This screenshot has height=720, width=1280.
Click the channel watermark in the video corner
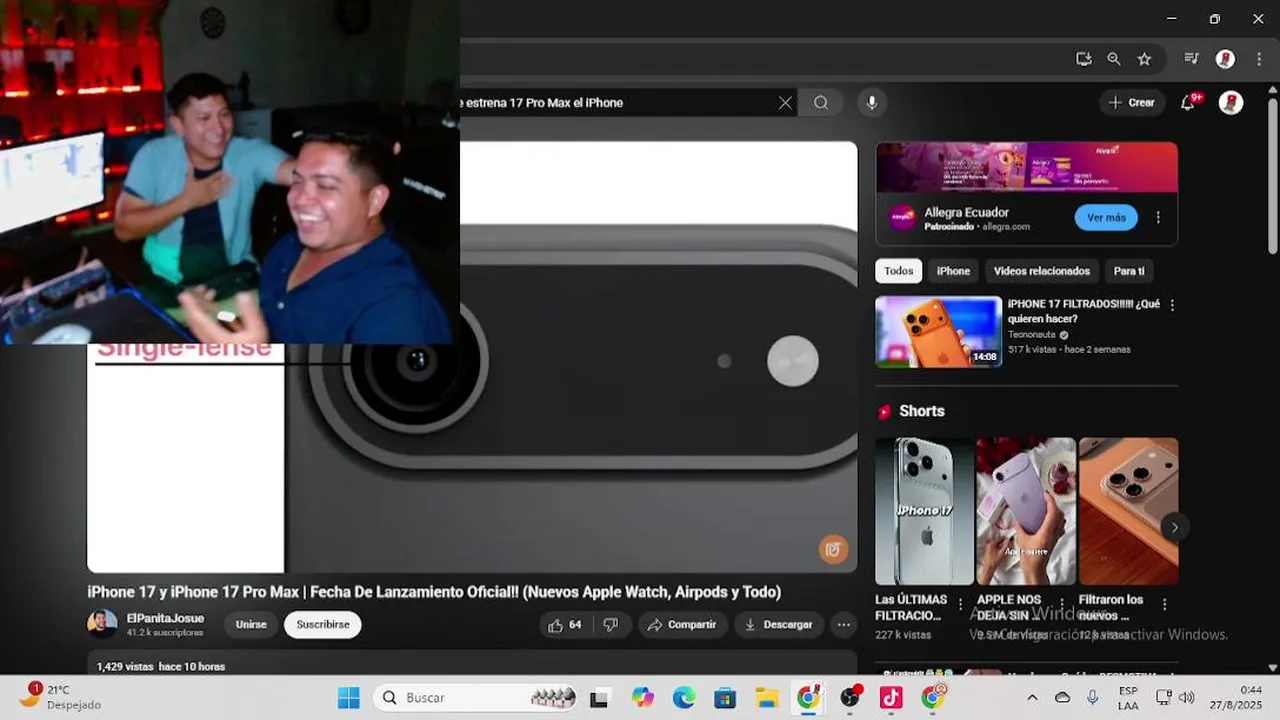tap(833, 549)
